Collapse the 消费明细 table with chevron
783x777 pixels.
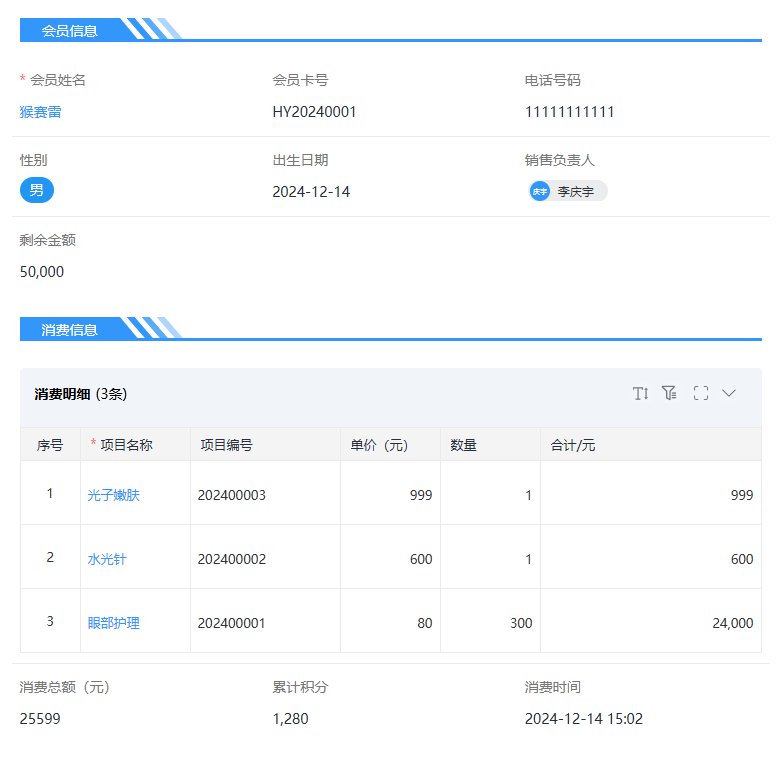(729, 393)
